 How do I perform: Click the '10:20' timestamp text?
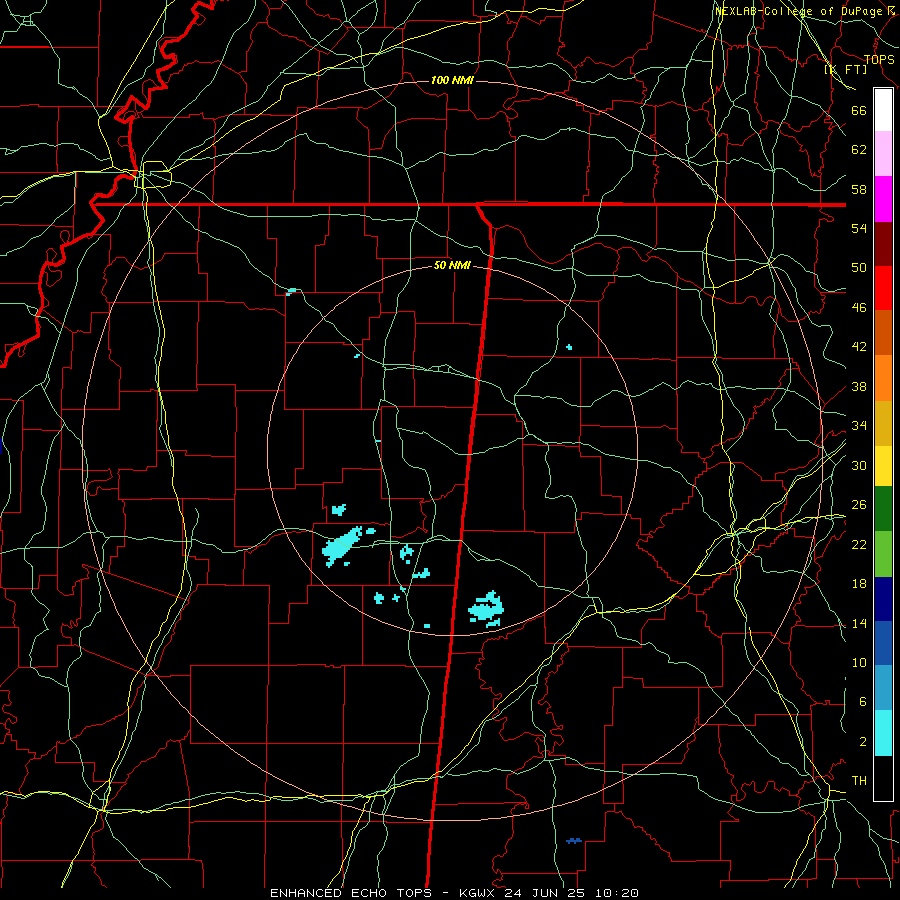(x=616, y=893)
